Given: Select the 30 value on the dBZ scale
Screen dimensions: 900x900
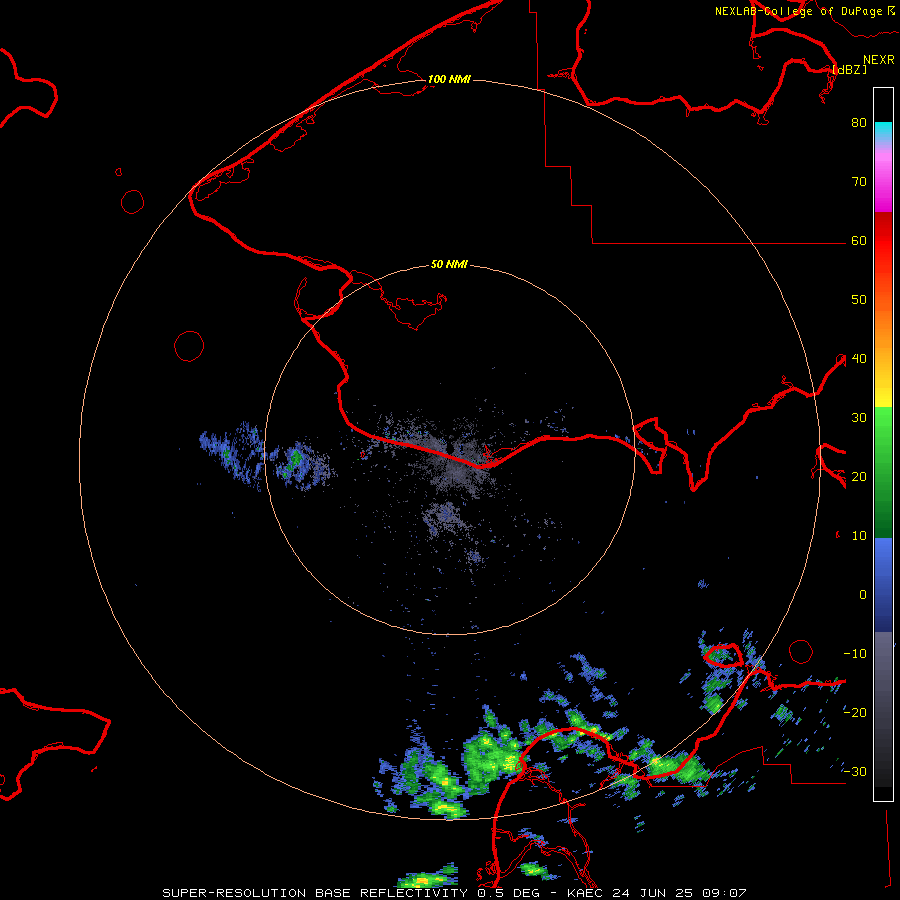Looking at the screenshot, I should (859, 418).
